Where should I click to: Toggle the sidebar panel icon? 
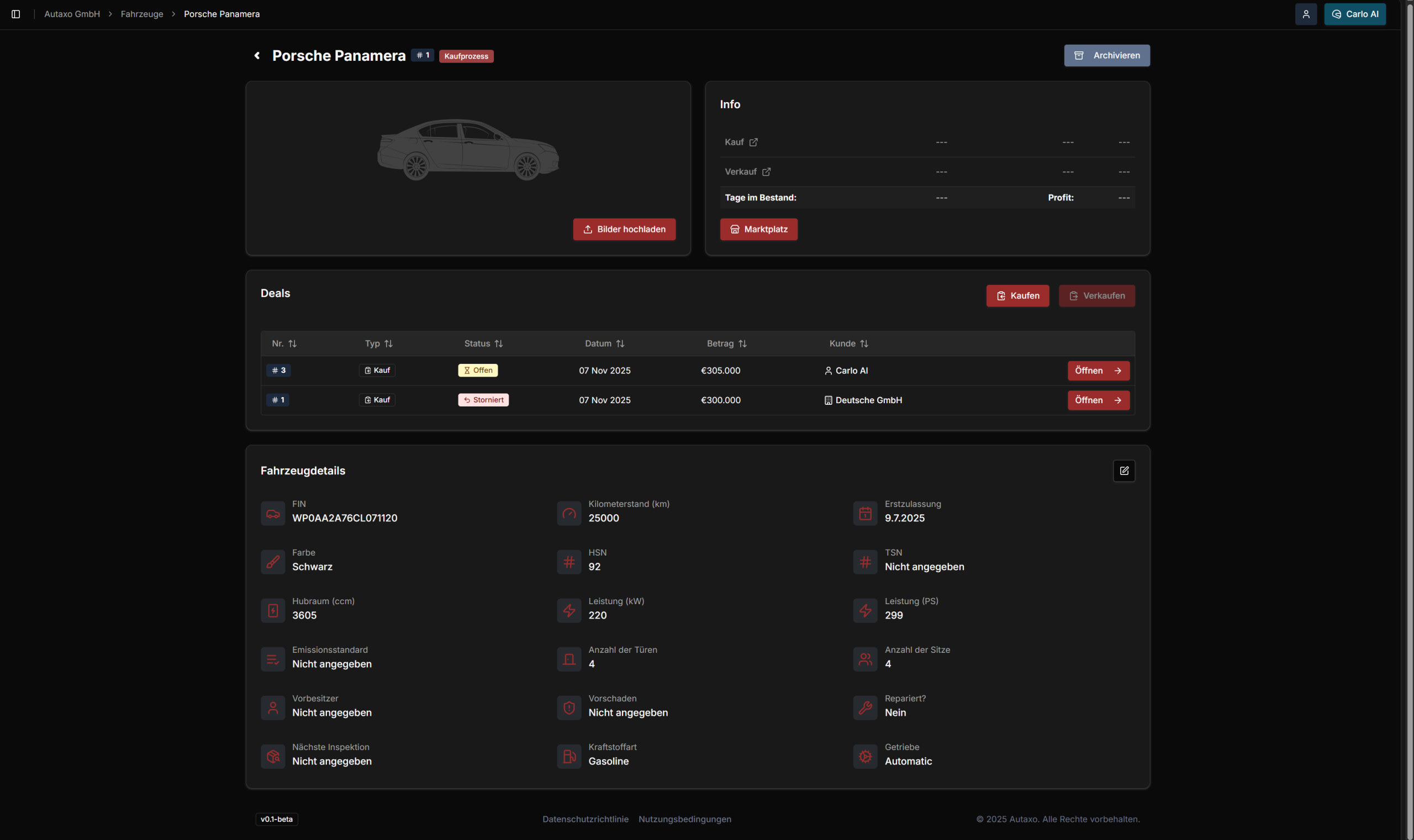[x=16, y=14]
